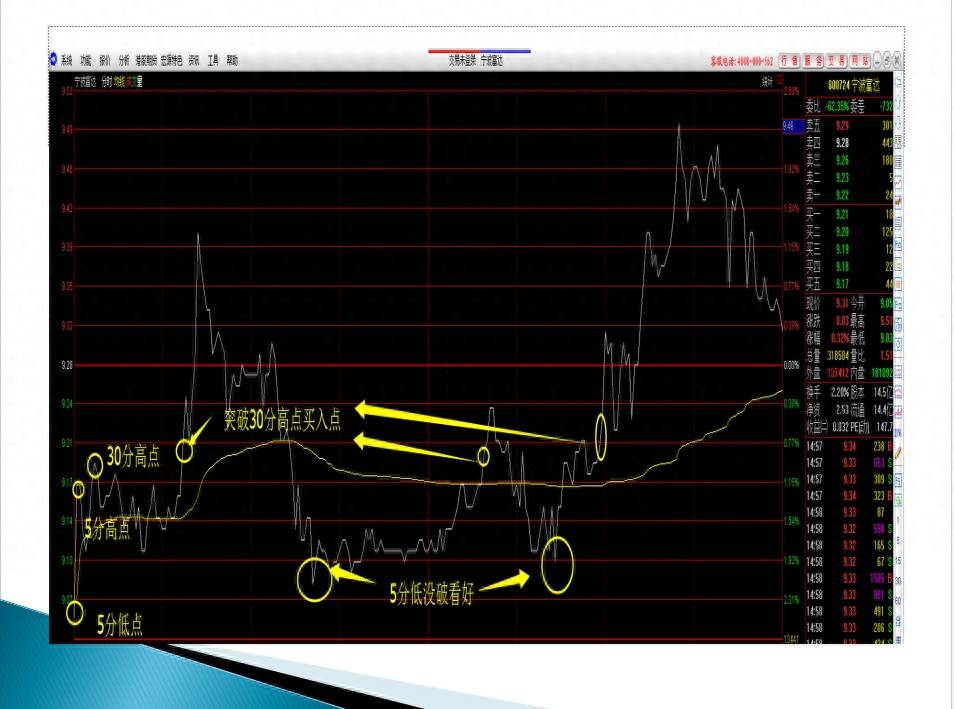The image size is (954, 709).
Task: Click the 换手 2.20% value
Action: coord(840,393)
